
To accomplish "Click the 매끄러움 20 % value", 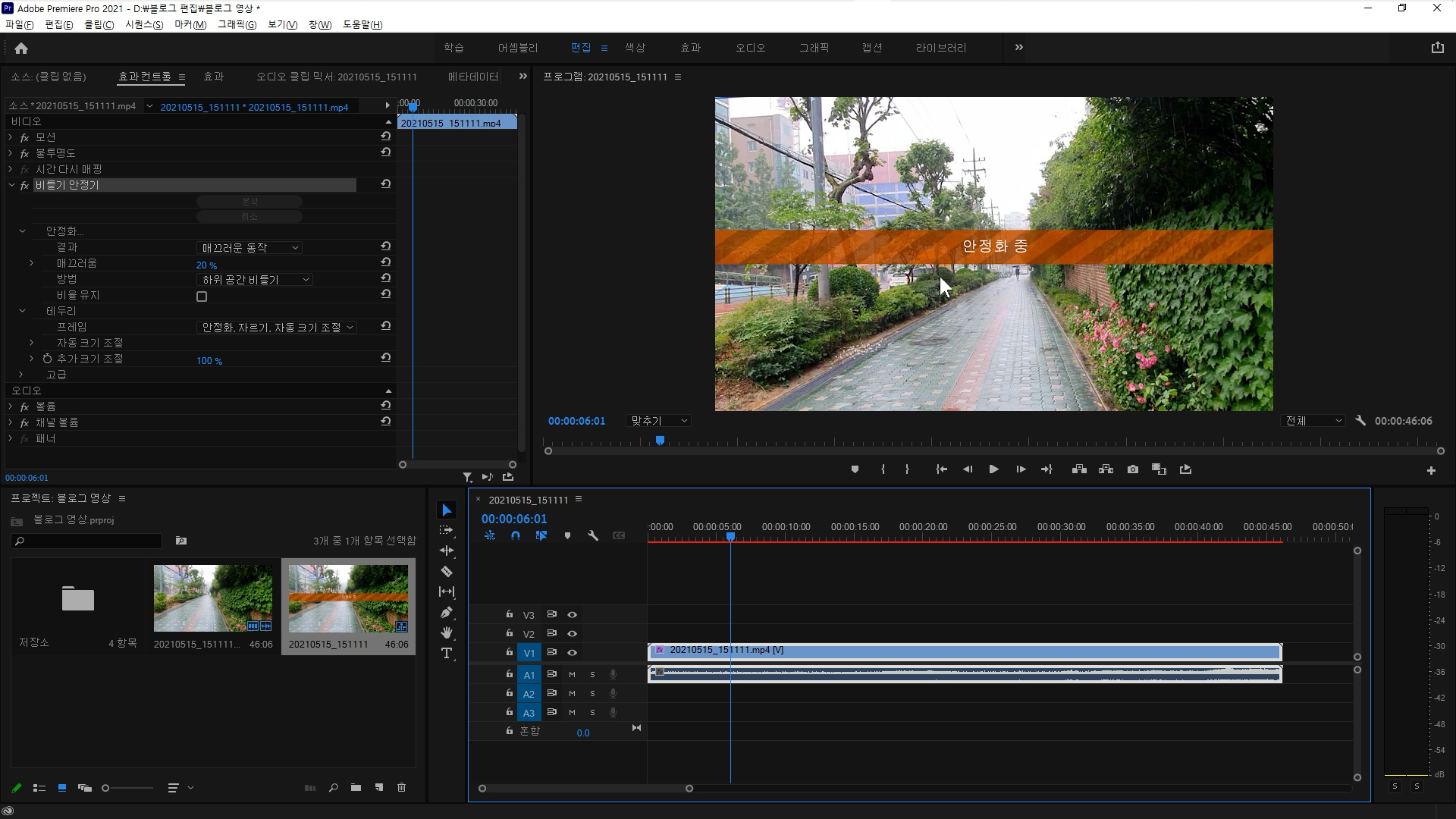I will 206,265.
